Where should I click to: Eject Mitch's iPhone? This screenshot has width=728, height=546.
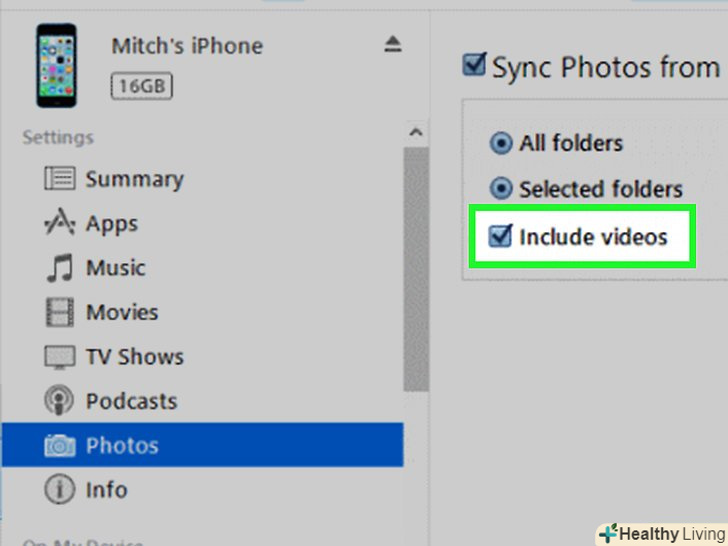pyautogui.click(x=393, y=44)
